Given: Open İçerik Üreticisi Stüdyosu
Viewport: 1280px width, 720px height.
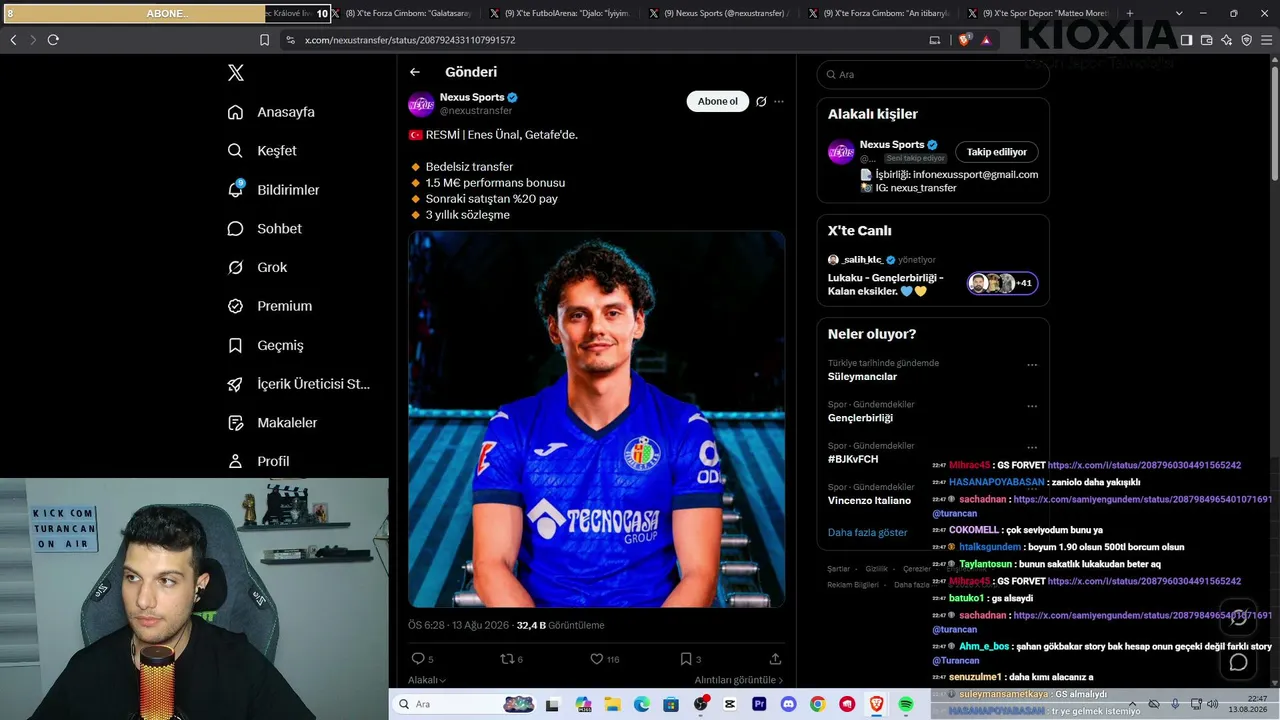Looking at the screenshot, I should (x=299, y=384).
